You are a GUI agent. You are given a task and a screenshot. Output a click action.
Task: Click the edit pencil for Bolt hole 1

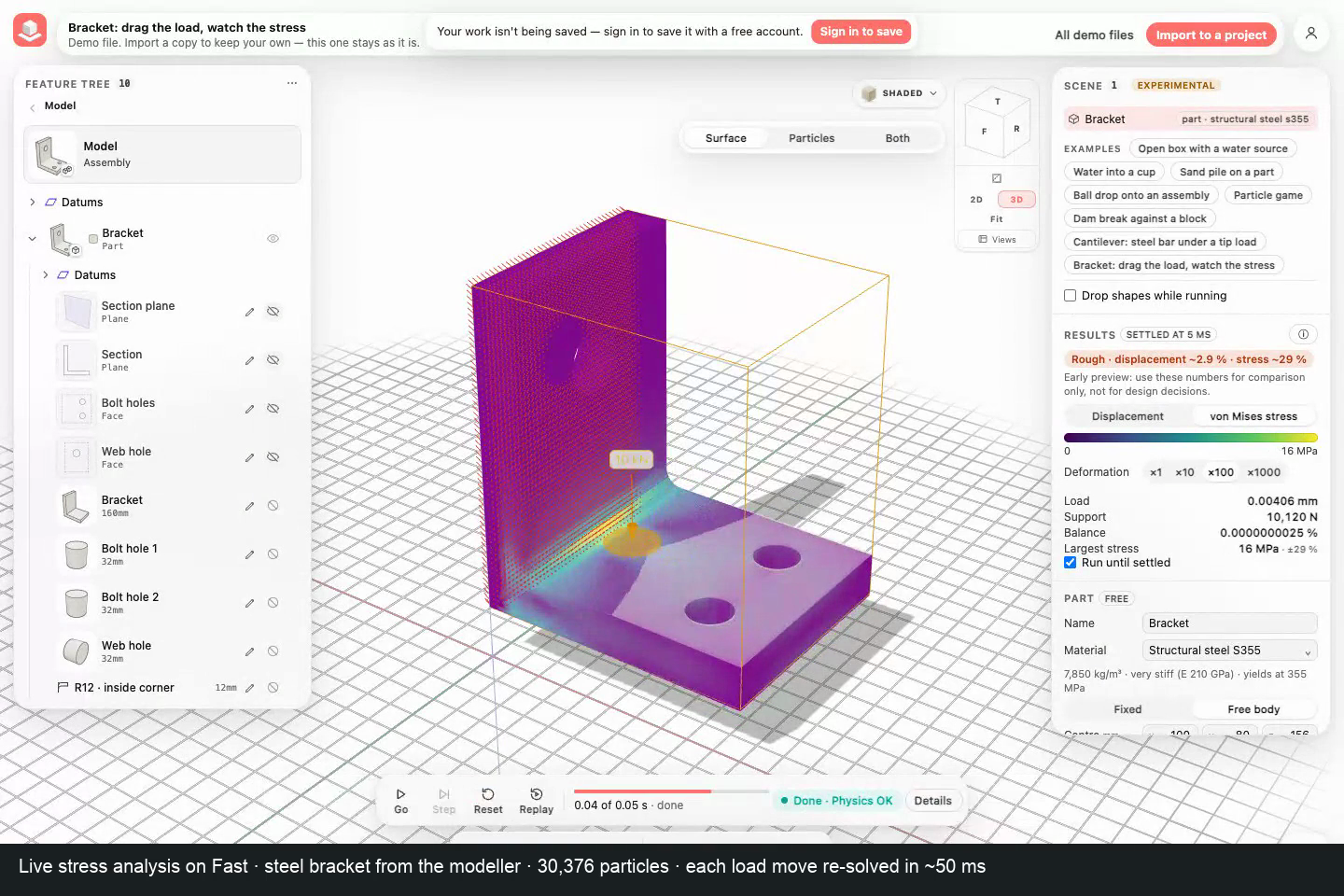click(x=249, y=554)
